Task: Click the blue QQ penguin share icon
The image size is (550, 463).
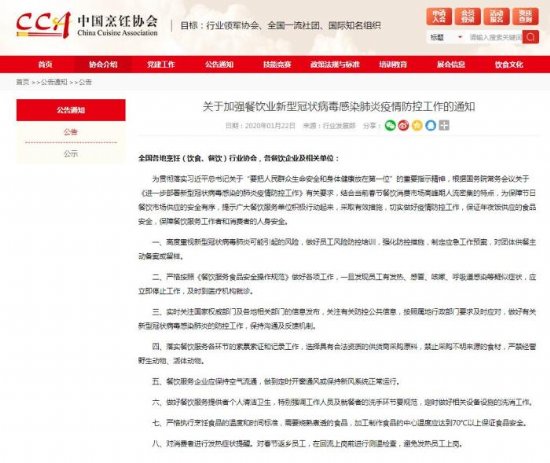Action: (x=431, y=125)
